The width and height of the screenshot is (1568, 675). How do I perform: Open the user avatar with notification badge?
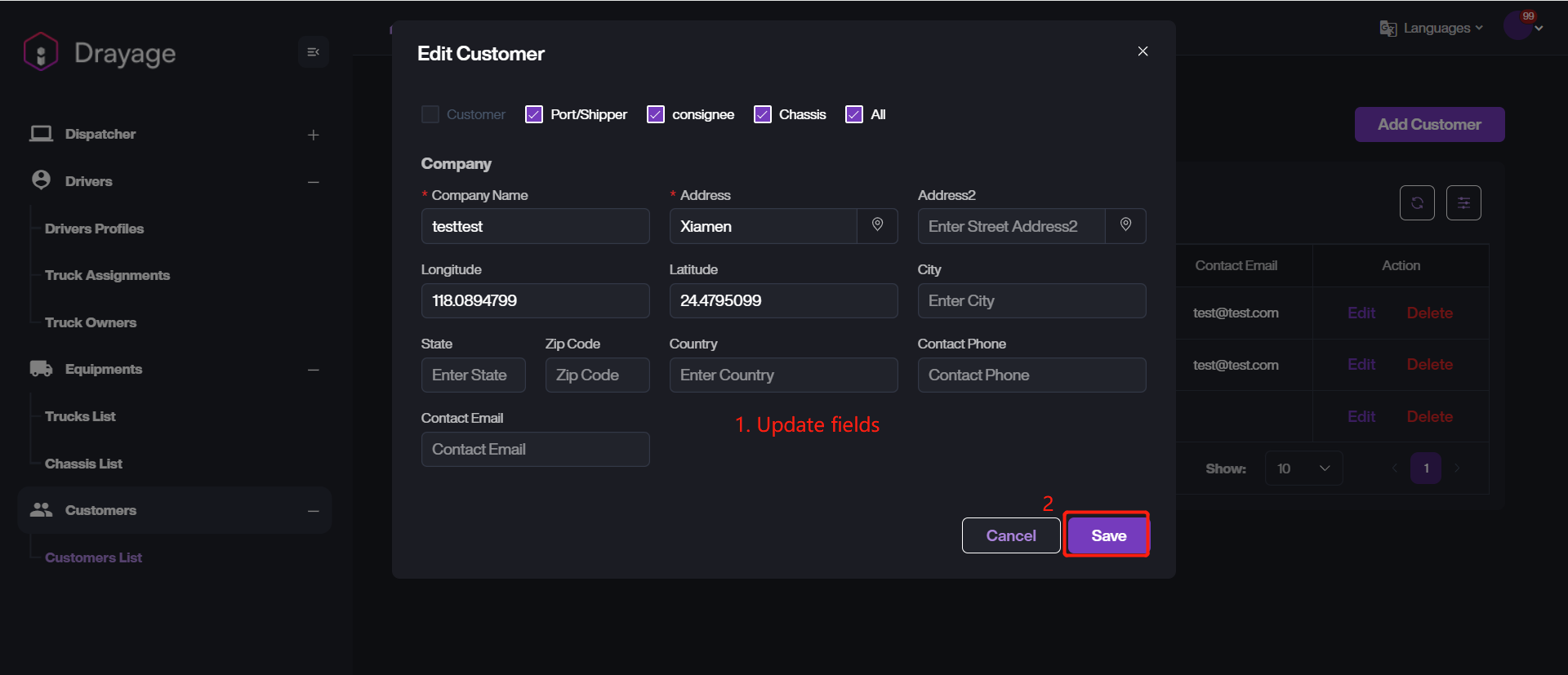click(x=1519, y=26)
